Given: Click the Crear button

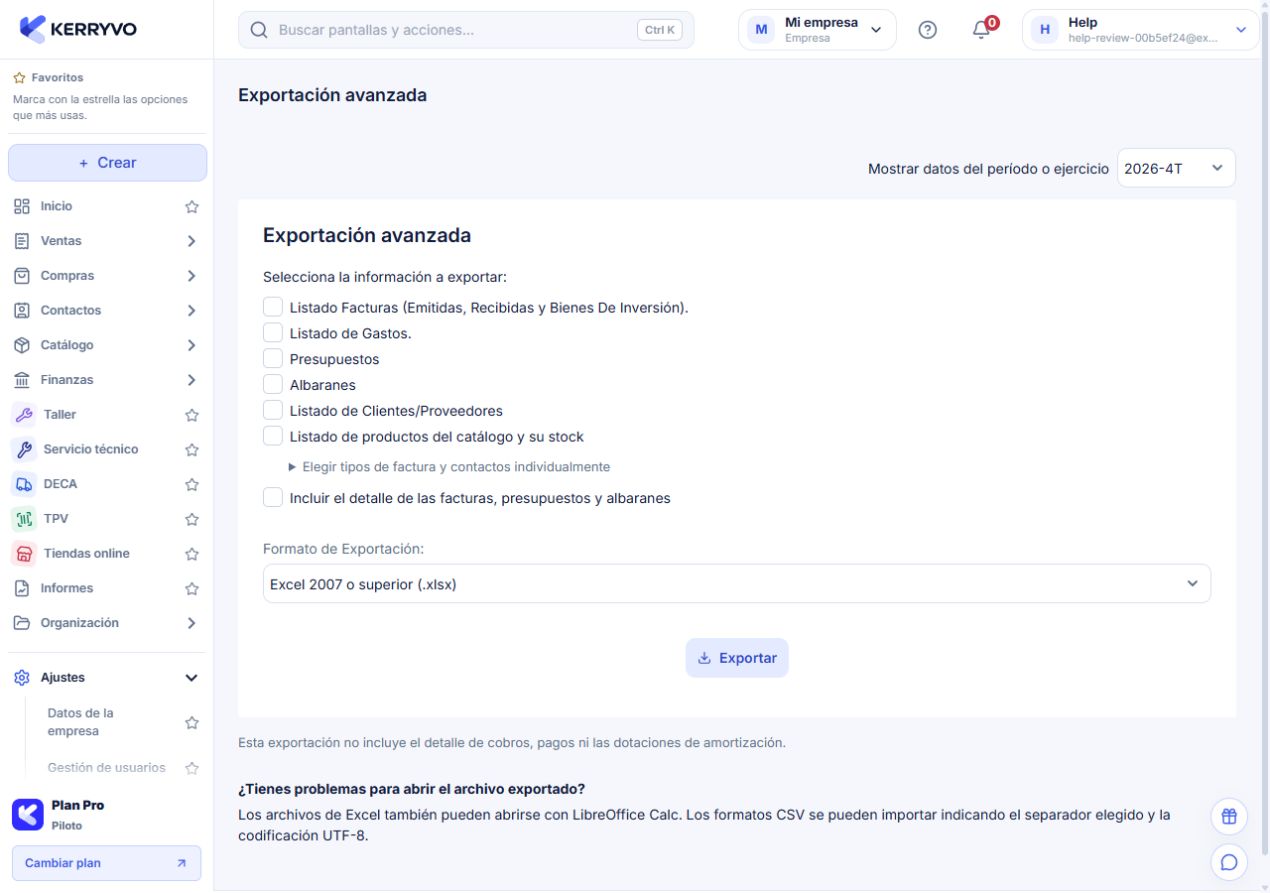Looking at the screenshot, I should pyautogui.click(x=107, y=163).
